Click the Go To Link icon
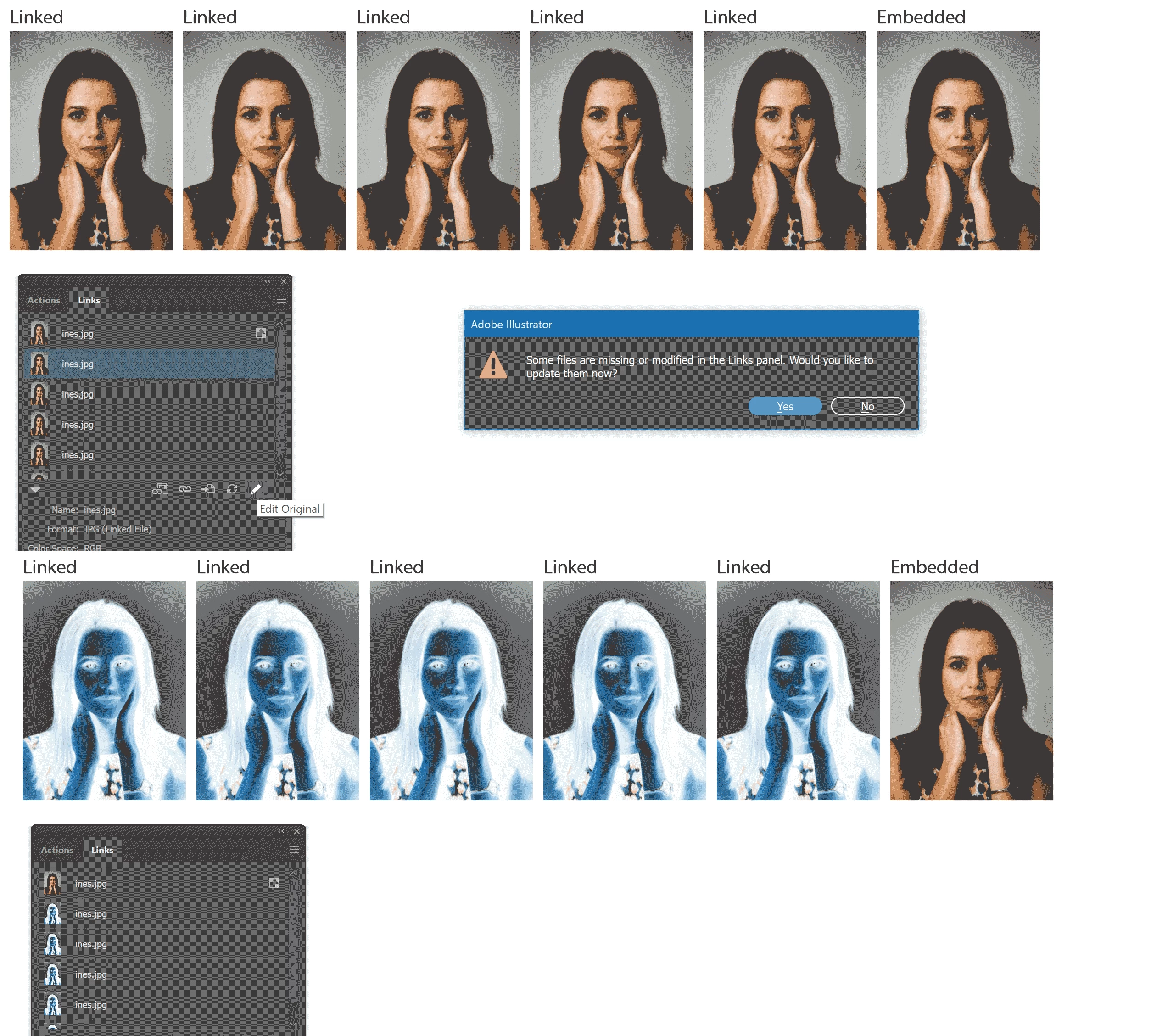This screenshot has height=1036, width=1151. point(208,489)
